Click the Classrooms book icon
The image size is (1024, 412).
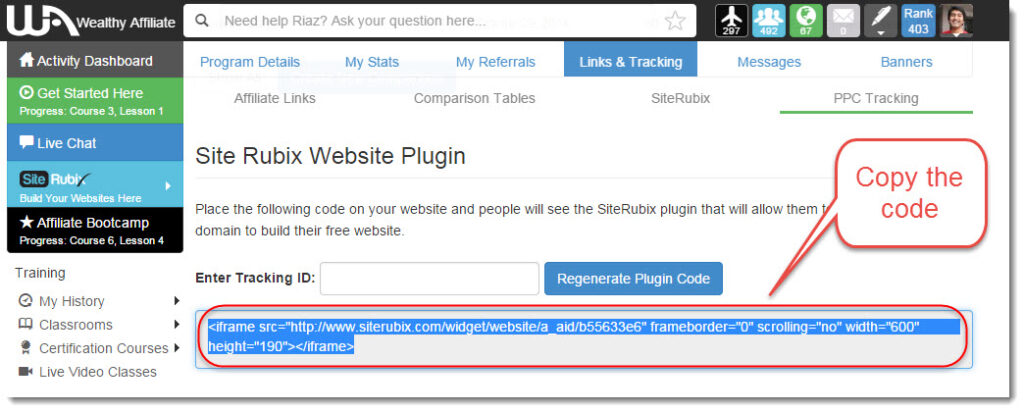tap(25, 325)
